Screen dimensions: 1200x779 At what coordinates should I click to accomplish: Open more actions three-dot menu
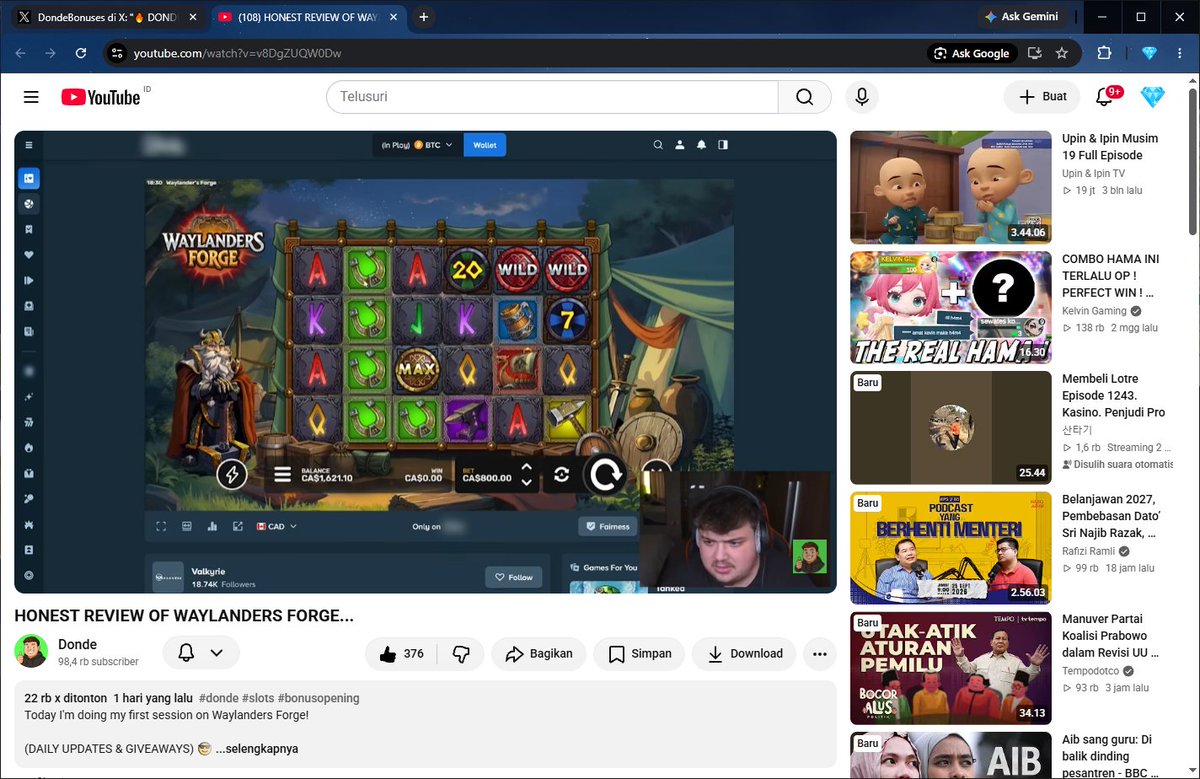coord(820,654)
